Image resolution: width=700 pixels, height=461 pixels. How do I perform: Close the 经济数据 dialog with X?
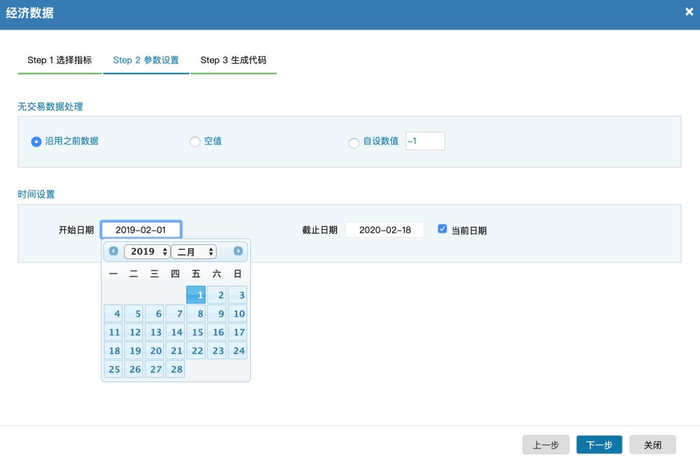click(689, 12)
